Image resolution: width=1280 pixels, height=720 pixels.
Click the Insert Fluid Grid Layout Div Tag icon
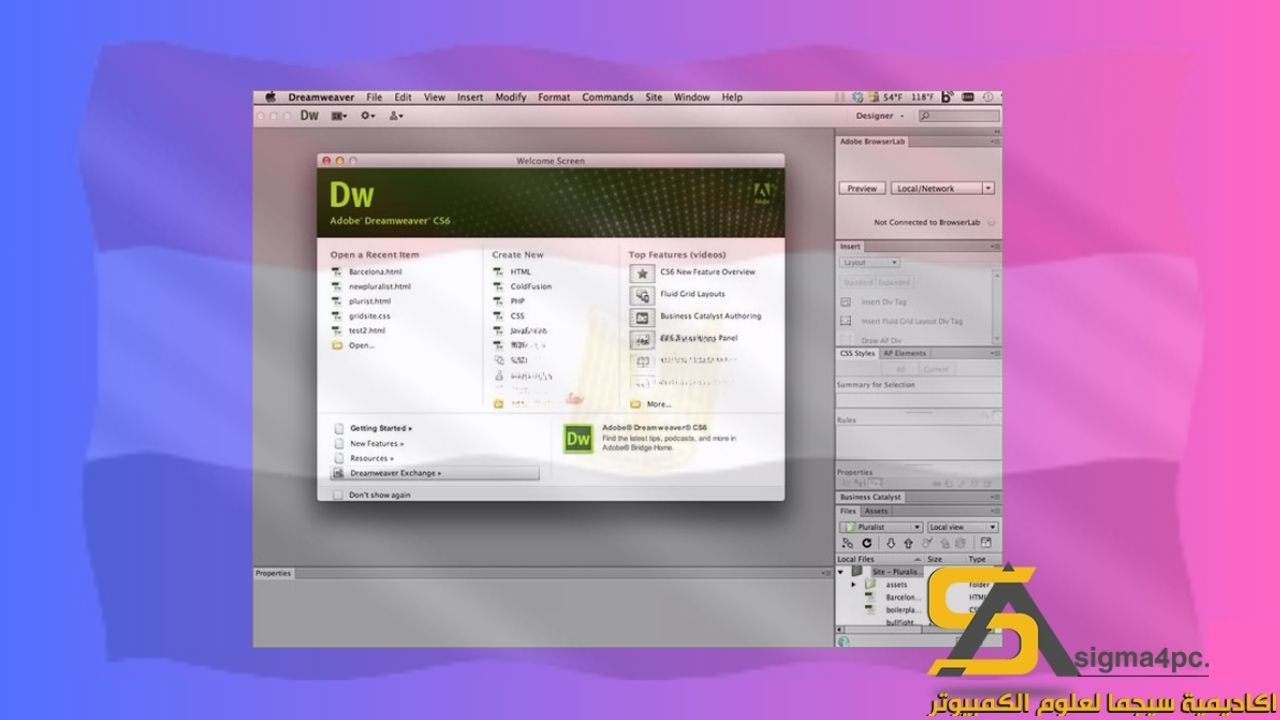tap(846, 321)
